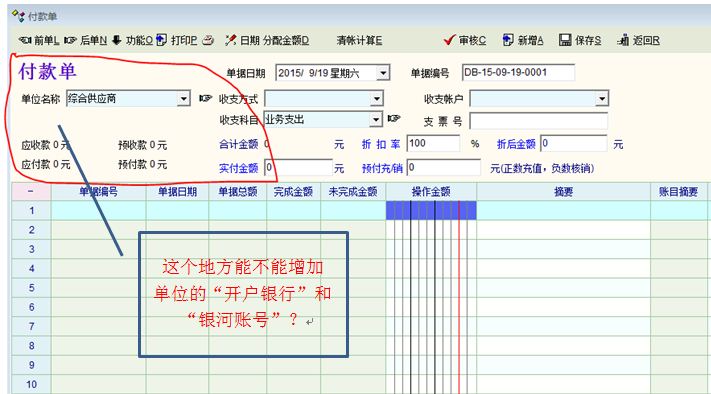Expand the 单位名称 supplier dropdown
The width and height of the screenshot is (711, 394).
coord(183,99)
